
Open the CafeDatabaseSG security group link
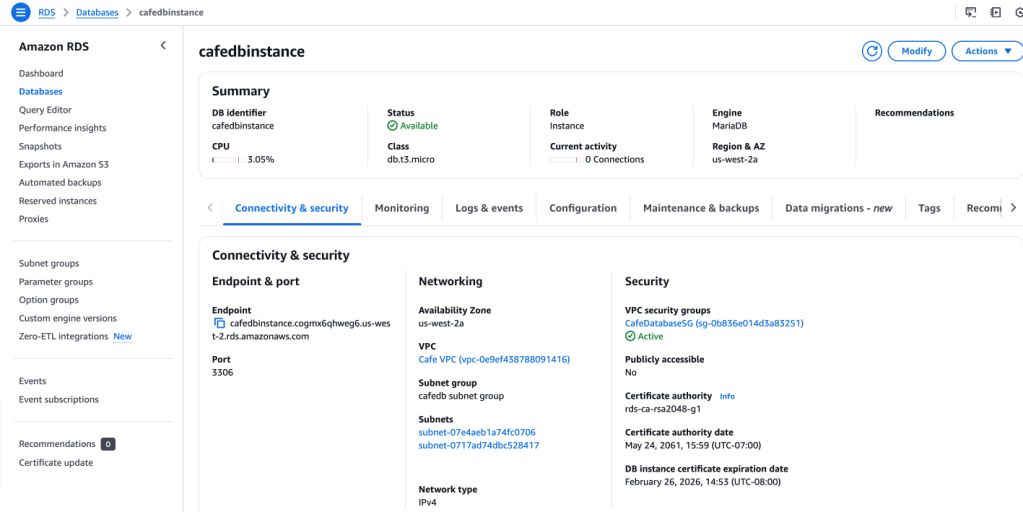pyautogui.click(x=714, y=323)
